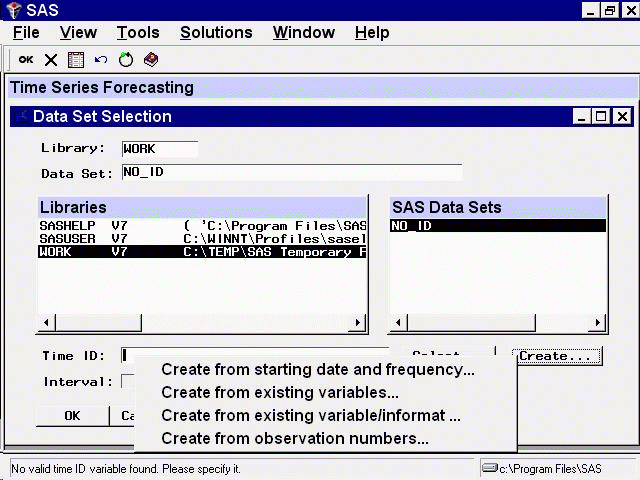Click the blue undo arrow icon
Viewport: 640px width, 480px height.
point(101,60)
